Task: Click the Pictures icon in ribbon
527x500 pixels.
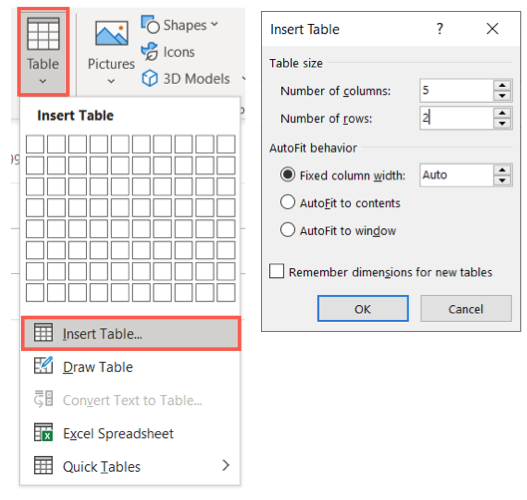Action: coord(111,33)
